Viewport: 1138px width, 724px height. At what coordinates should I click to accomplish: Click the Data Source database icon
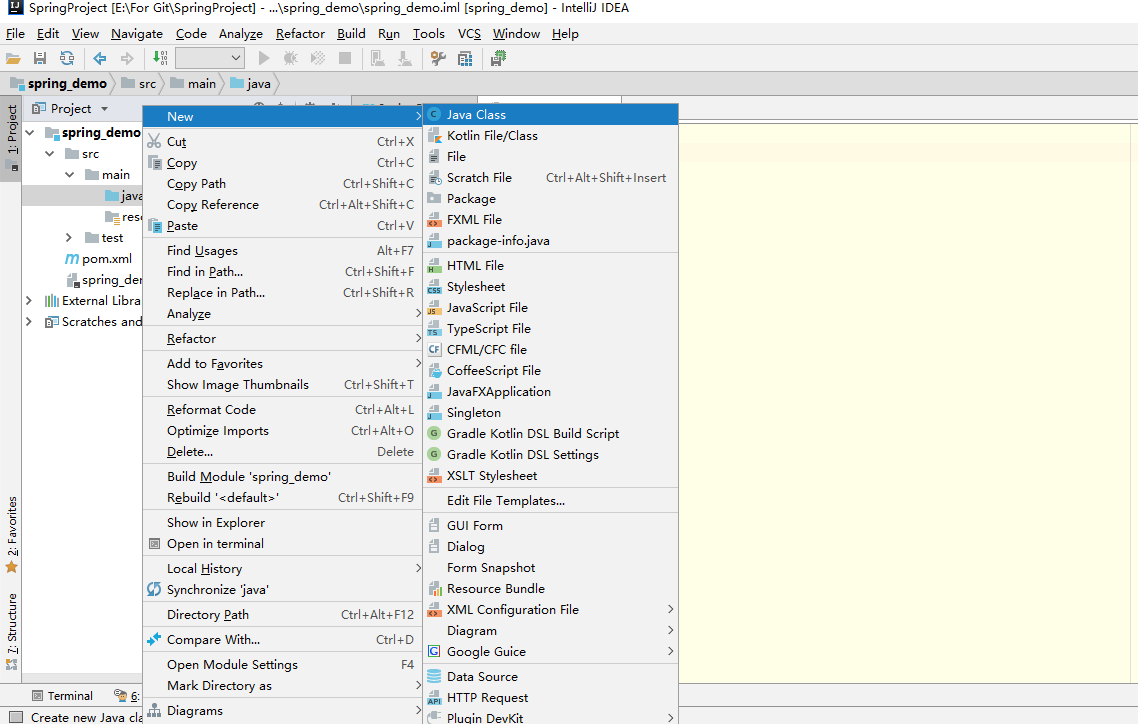point(434,677)
